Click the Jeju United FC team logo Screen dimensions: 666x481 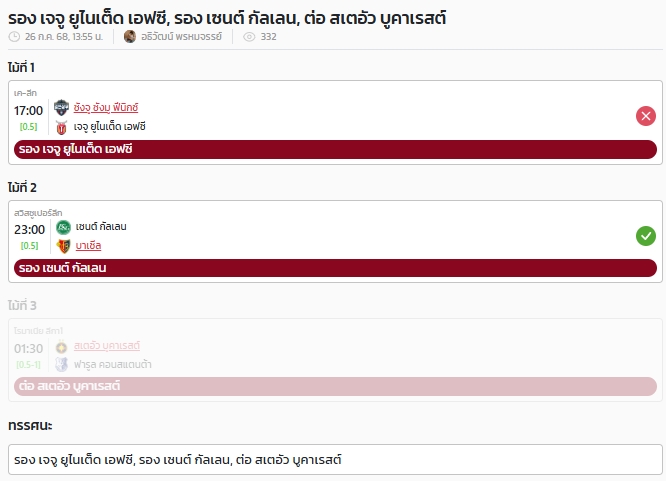coord(62,127)
